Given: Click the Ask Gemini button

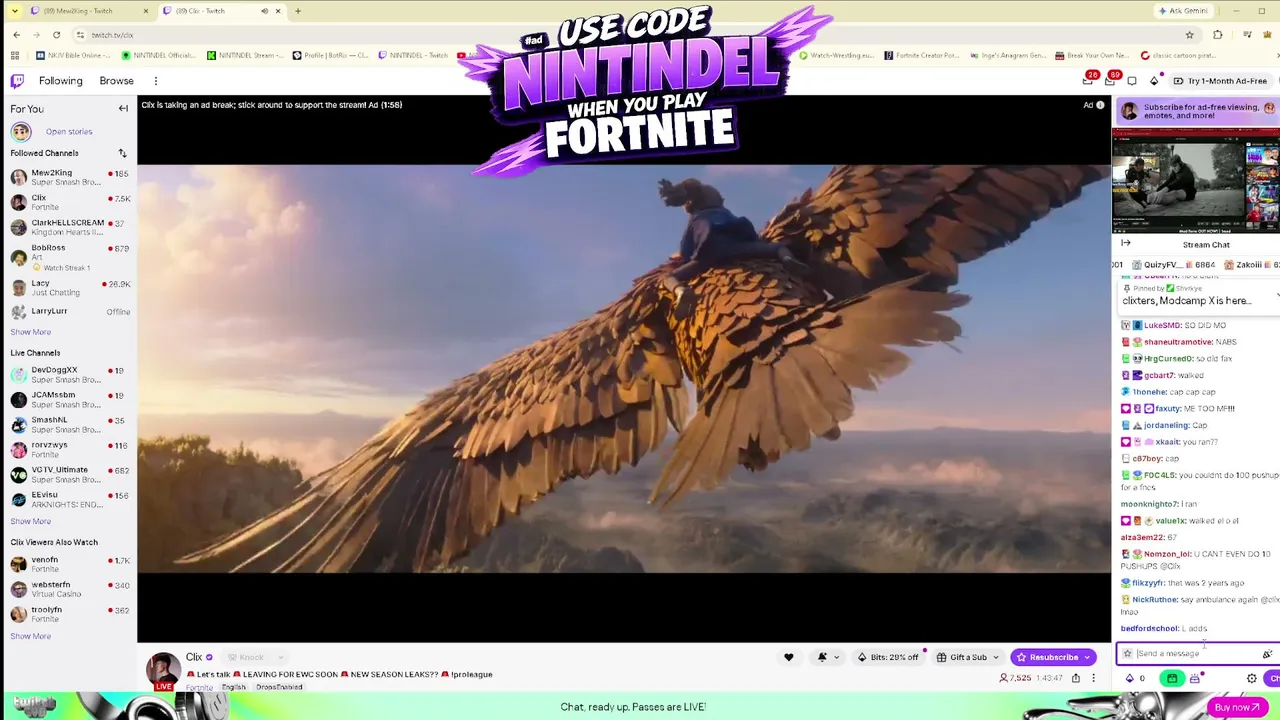Looking at the screenshot, I should click(1182, 11).
